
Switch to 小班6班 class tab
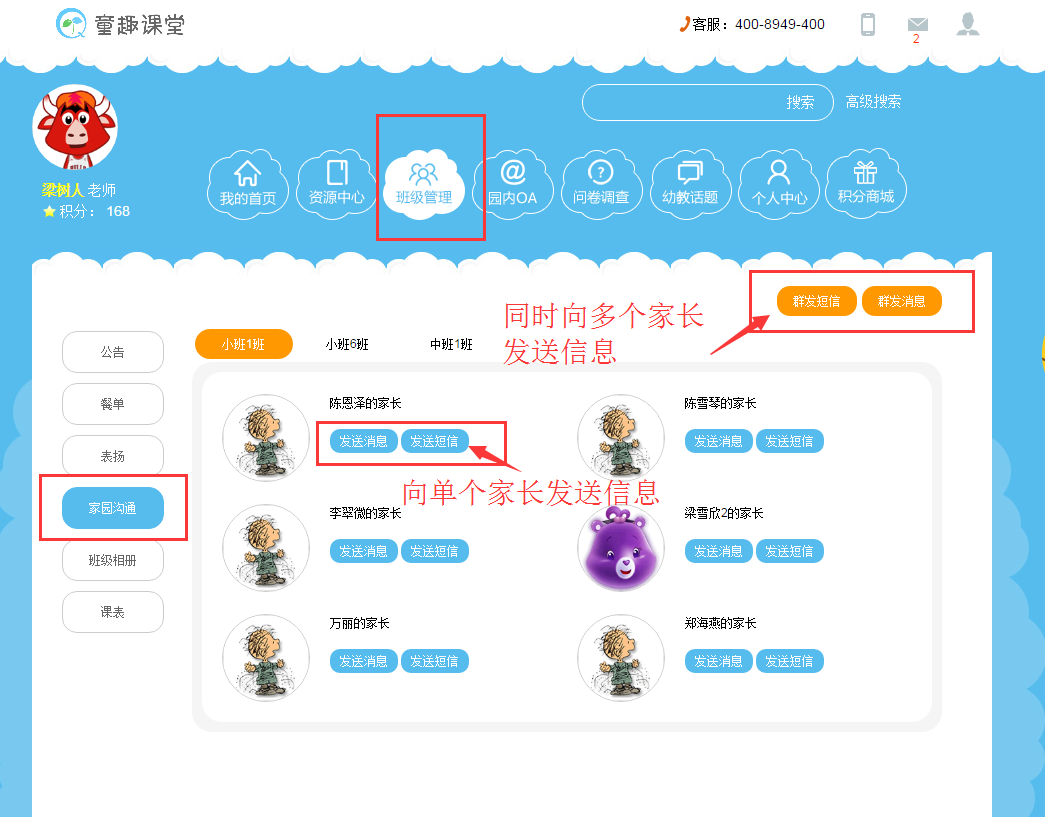[x=347, y=344]
